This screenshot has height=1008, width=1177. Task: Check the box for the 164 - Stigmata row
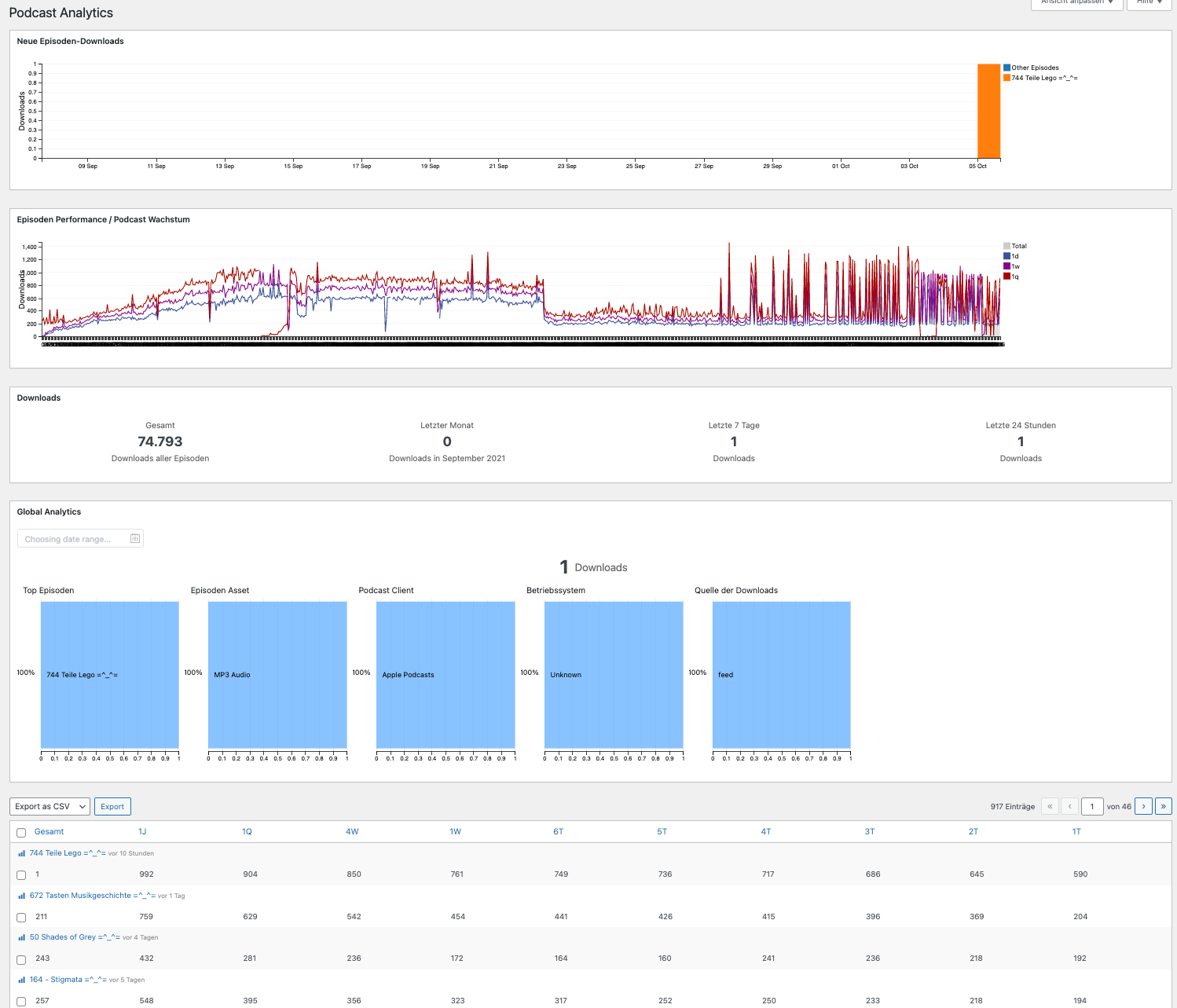[x=21, y=1002]
